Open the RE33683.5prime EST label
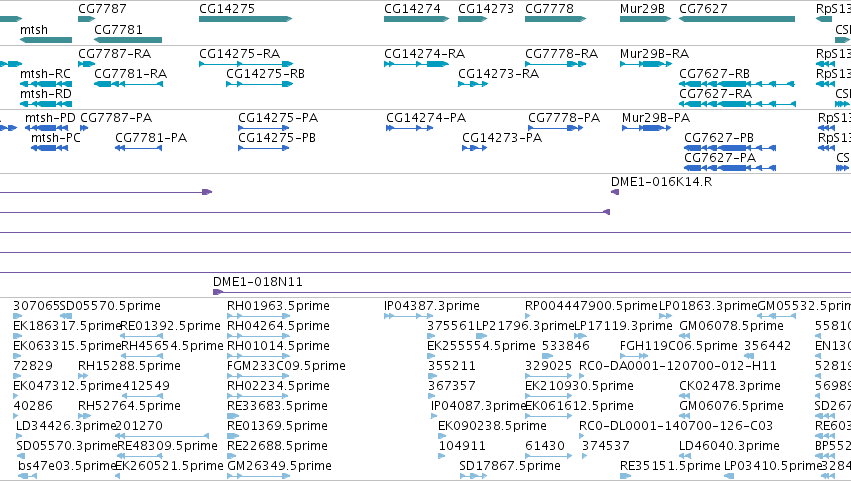This screenshot has width=851, height=481. [x=277, y=406]
